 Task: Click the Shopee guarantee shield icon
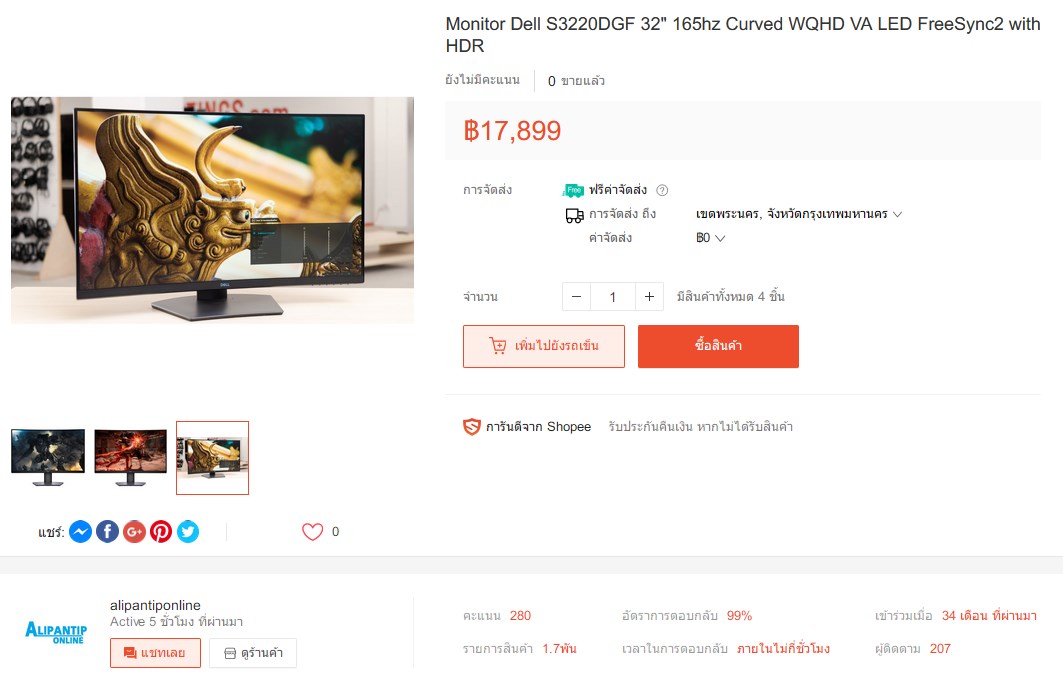click(472, 427)
